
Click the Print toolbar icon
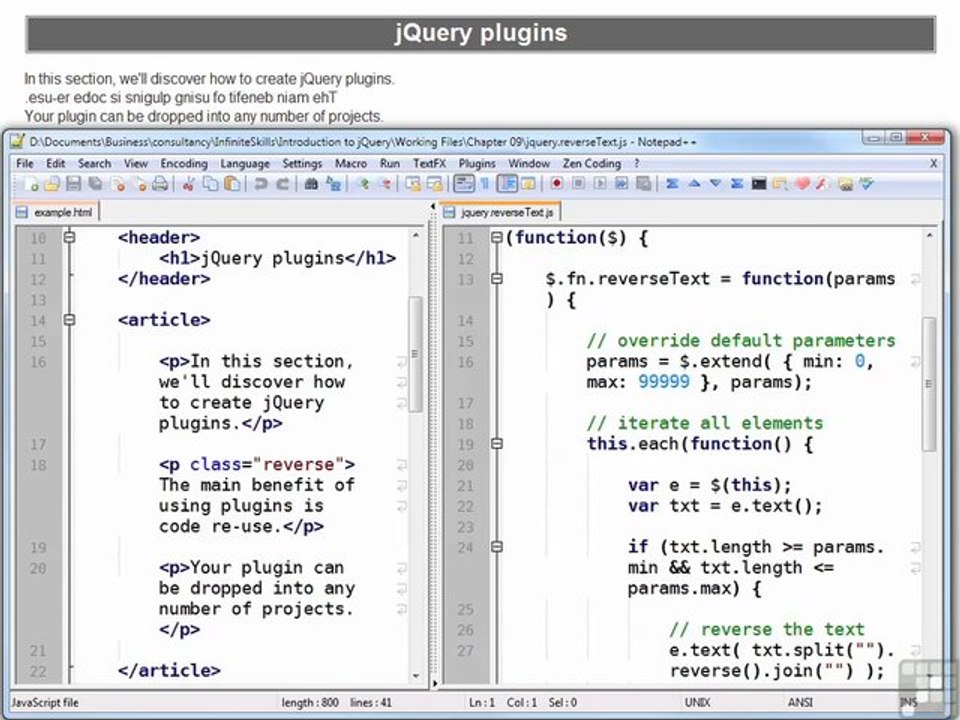160,184
